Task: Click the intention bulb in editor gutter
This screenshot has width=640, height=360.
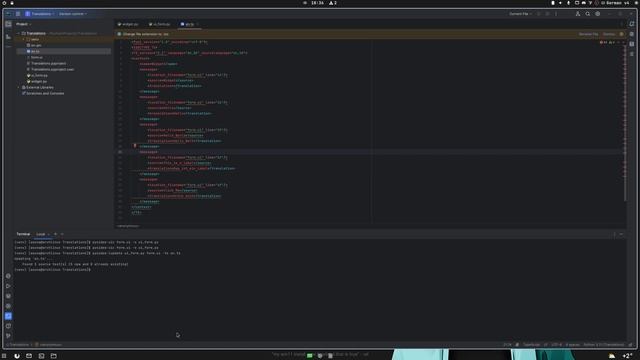Action: 135,146
